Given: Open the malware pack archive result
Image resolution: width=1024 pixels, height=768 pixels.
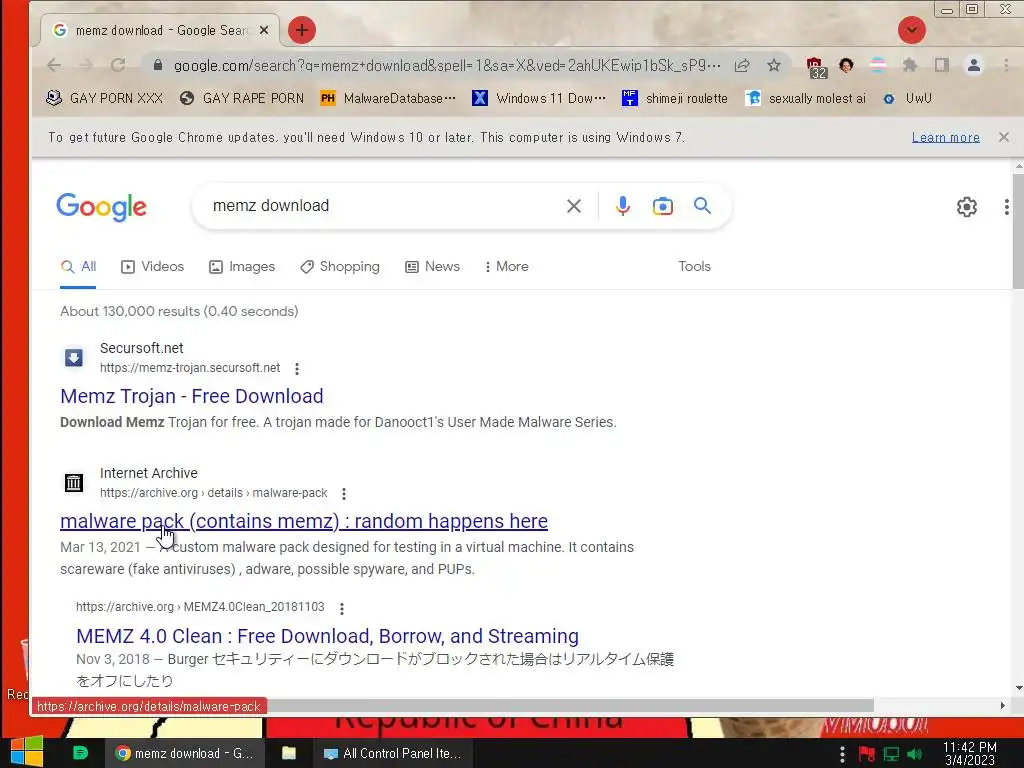Looking at the screenshot, I should point(304,521).
